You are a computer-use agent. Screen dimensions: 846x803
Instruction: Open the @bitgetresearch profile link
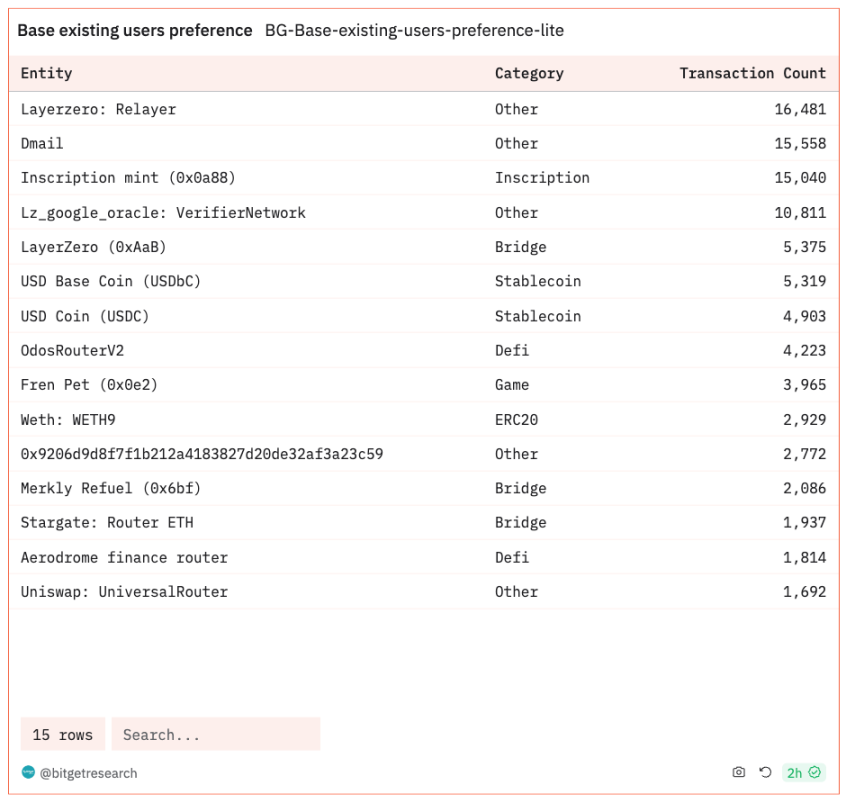click(88, 773)
